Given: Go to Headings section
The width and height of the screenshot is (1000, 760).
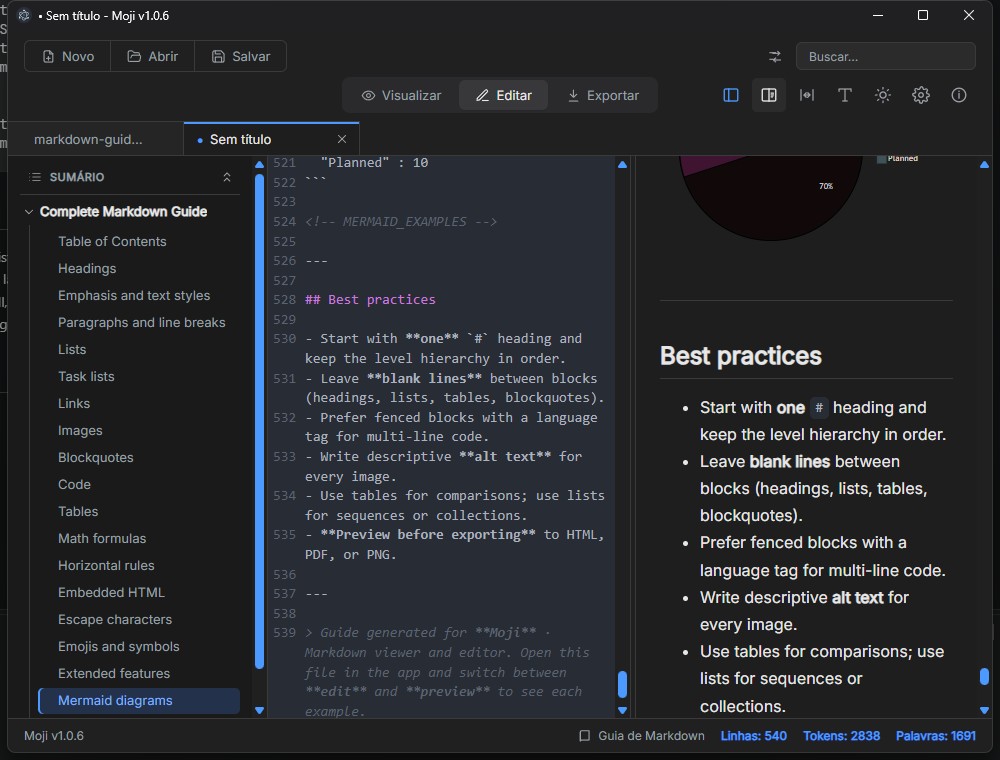Looking at the screenshot, I should [x=87, y=268].
